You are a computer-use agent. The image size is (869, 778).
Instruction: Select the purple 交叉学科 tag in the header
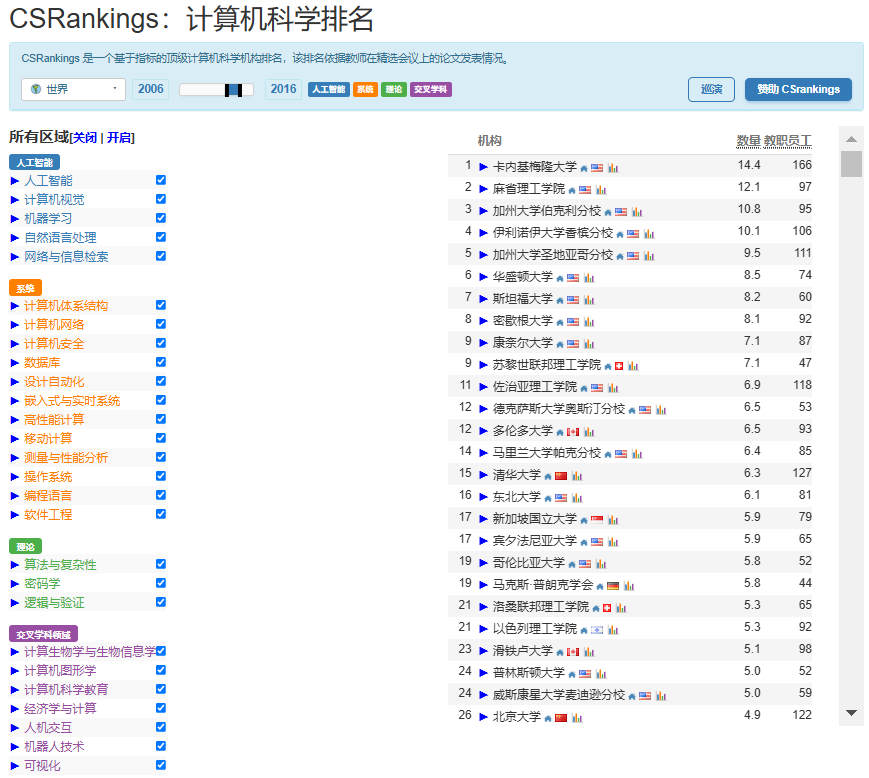431,90
